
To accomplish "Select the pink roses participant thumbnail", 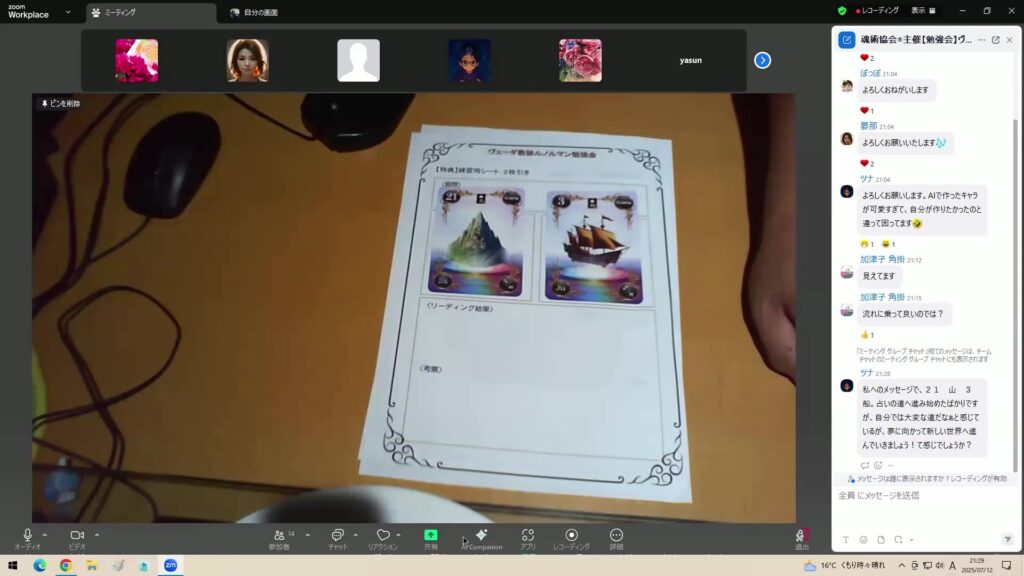I will [581, 60].
